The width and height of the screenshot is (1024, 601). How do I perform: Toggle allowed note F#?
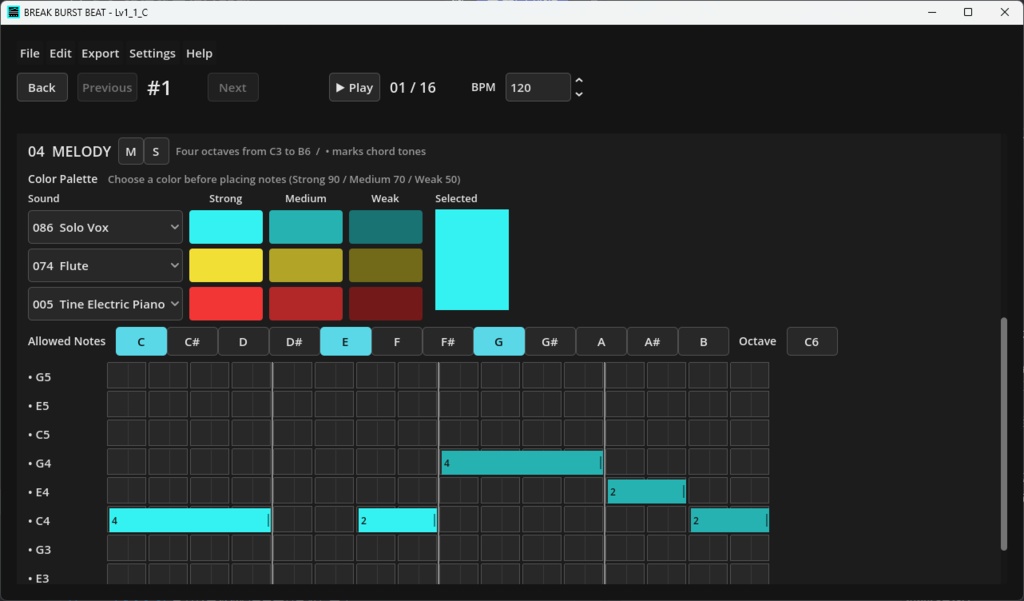point(448,342)
